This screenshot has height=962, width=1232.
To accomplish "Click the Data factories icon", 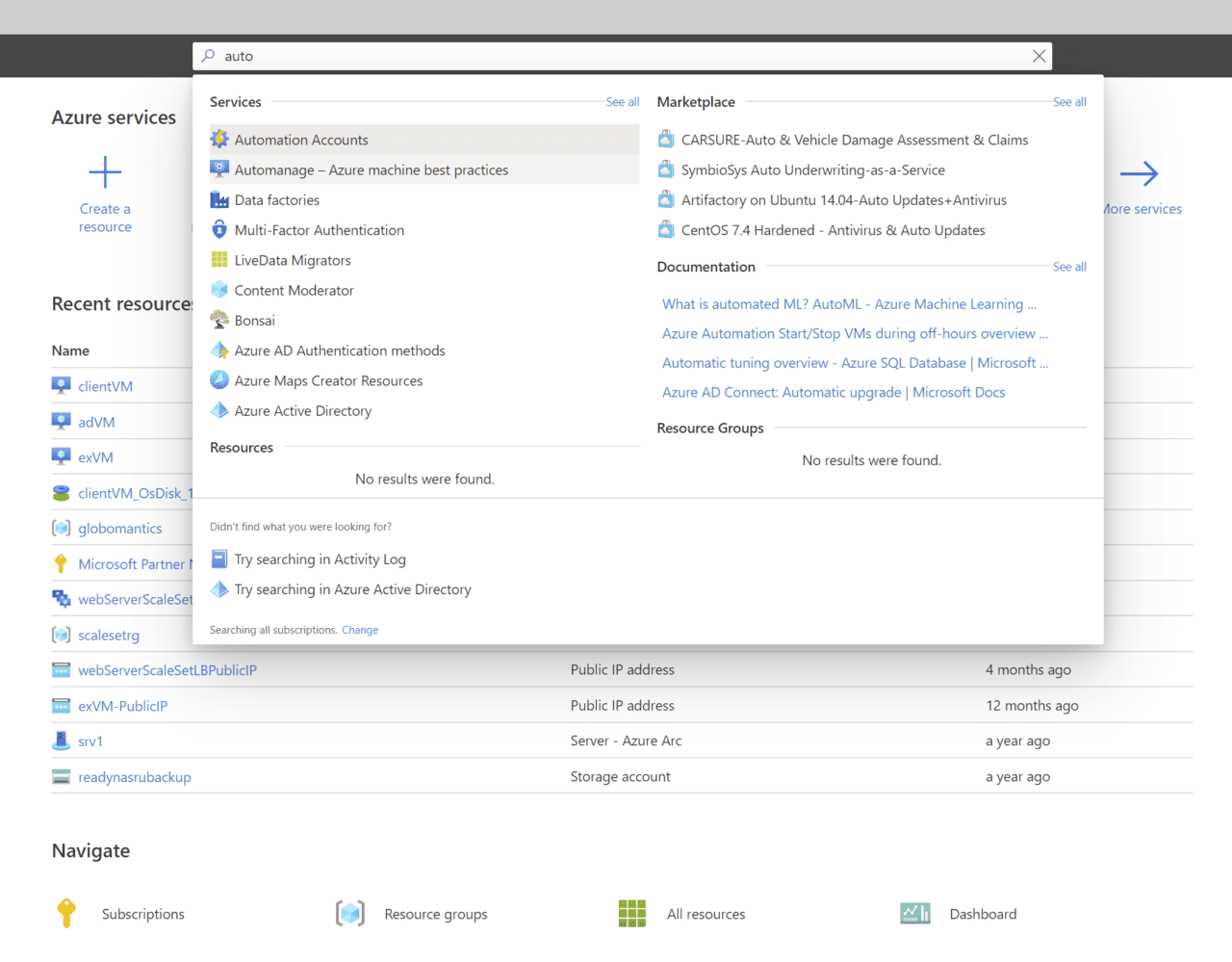I will (219, 199).
